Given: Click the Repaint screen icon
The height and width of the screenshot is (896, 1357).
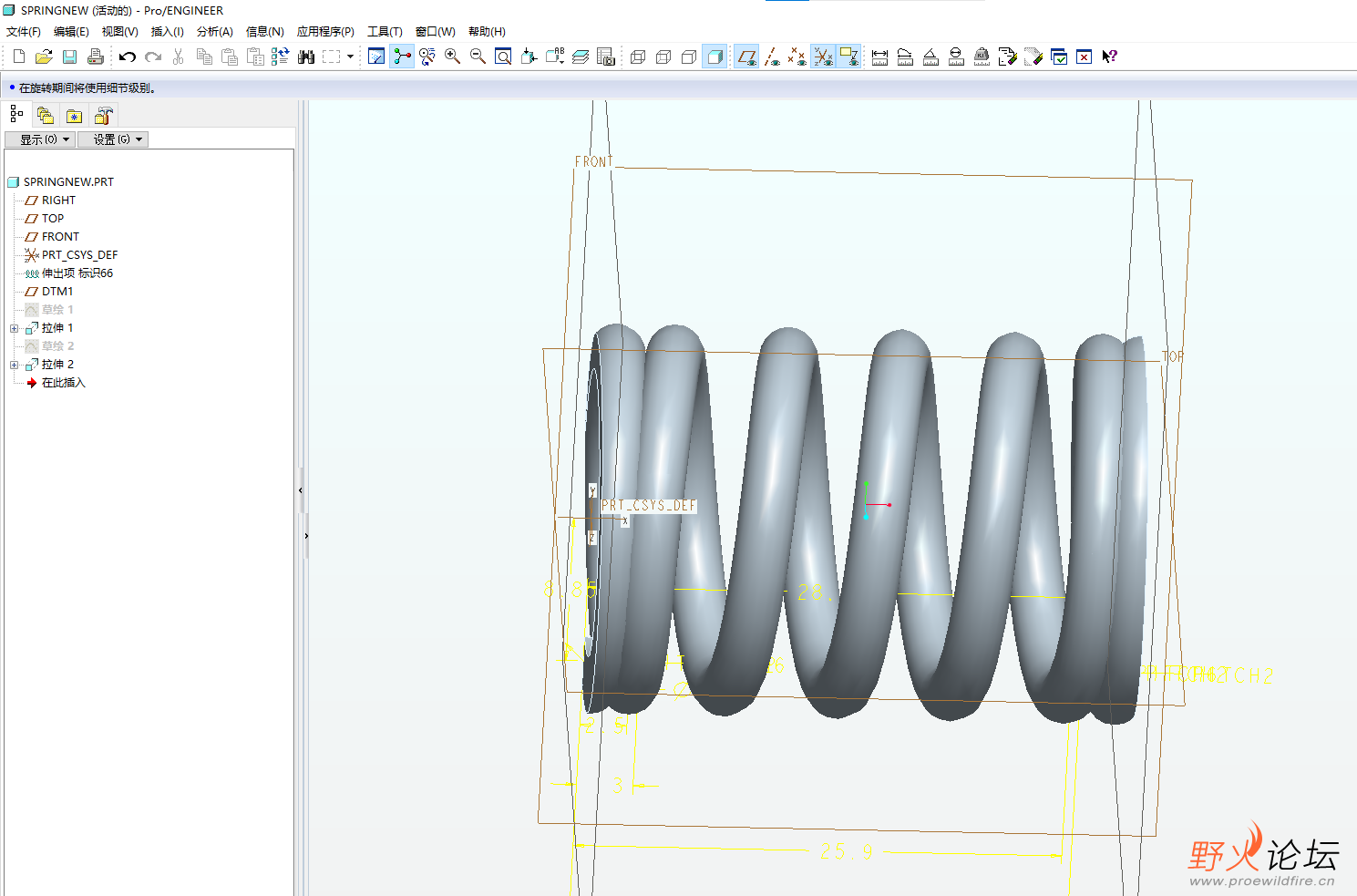Looking at the screenshot, I should click(376, 57).
